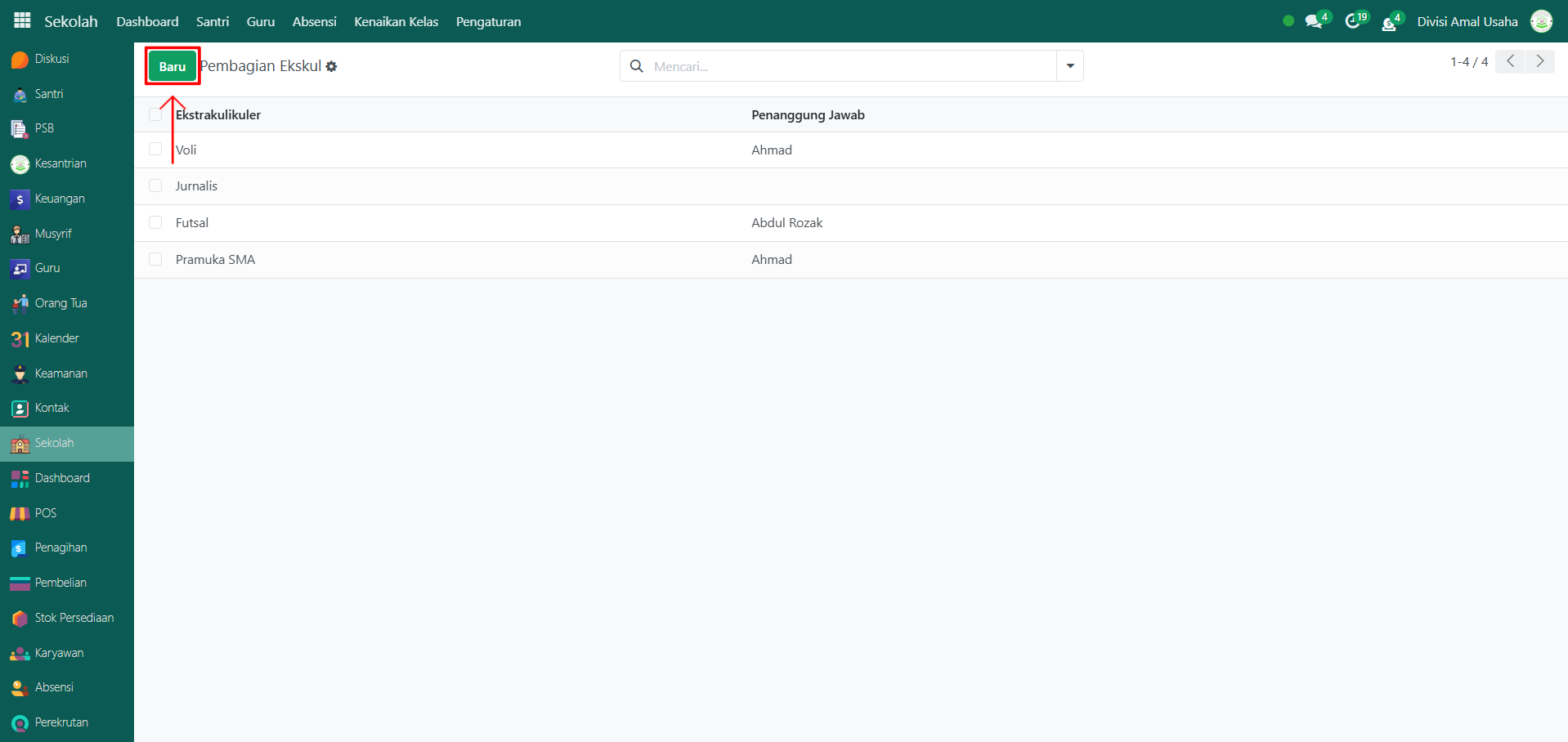
Task: Toggle the select-all header checkbox
Action: click(x=155, y=114)
